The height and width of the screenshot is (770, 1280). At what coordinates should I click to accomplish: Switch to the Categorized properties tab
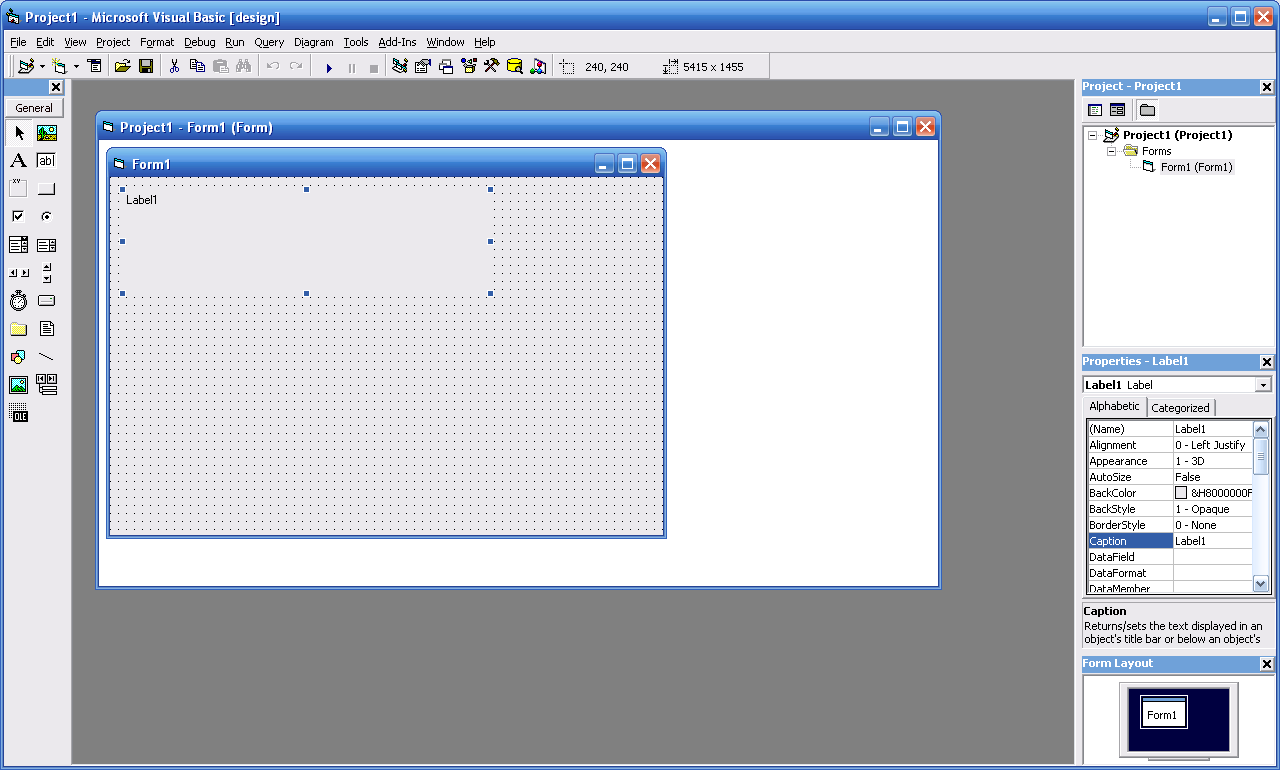tap(1180, 408)
